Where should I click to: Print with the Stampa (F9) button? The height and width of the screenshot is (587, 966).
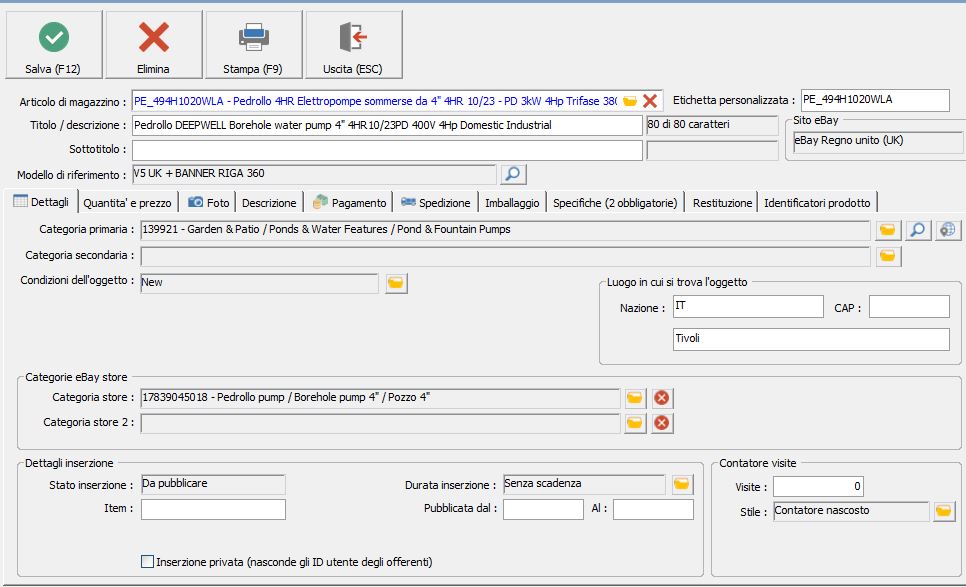pyautogui.click(x=254, y=45)
